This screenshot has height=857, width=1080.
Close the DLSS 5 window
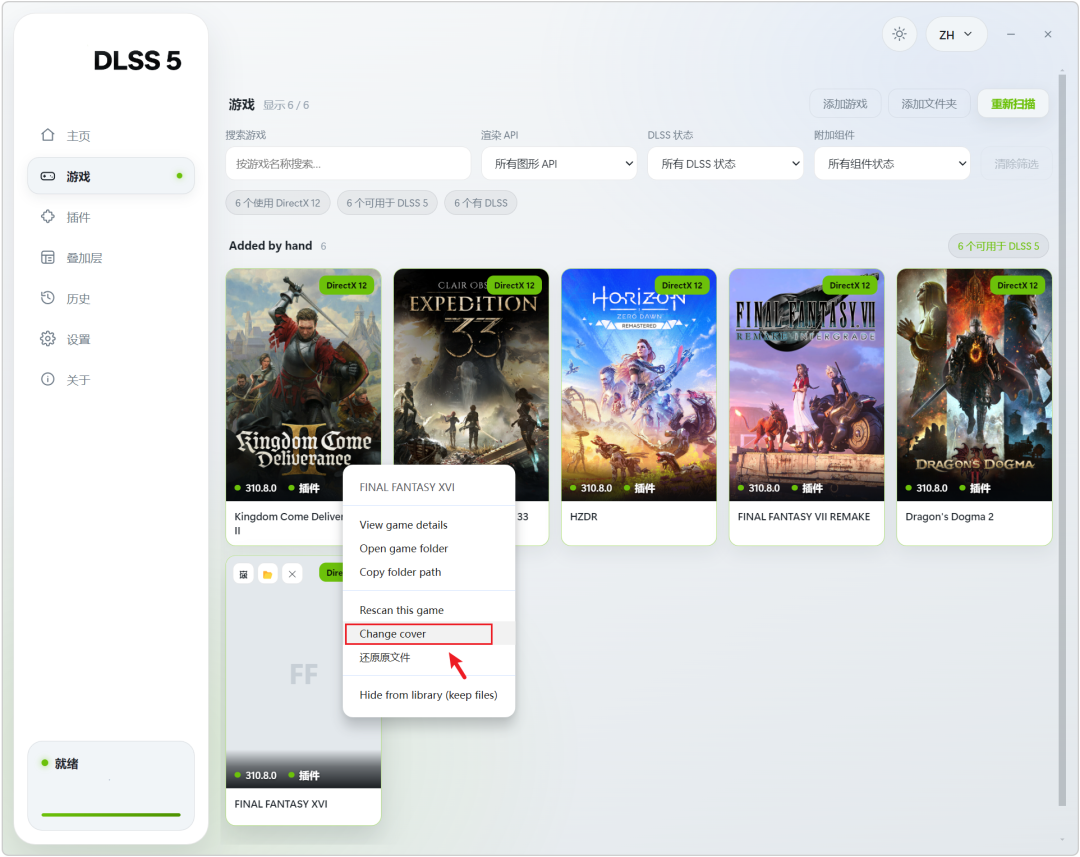[1048, 34]
